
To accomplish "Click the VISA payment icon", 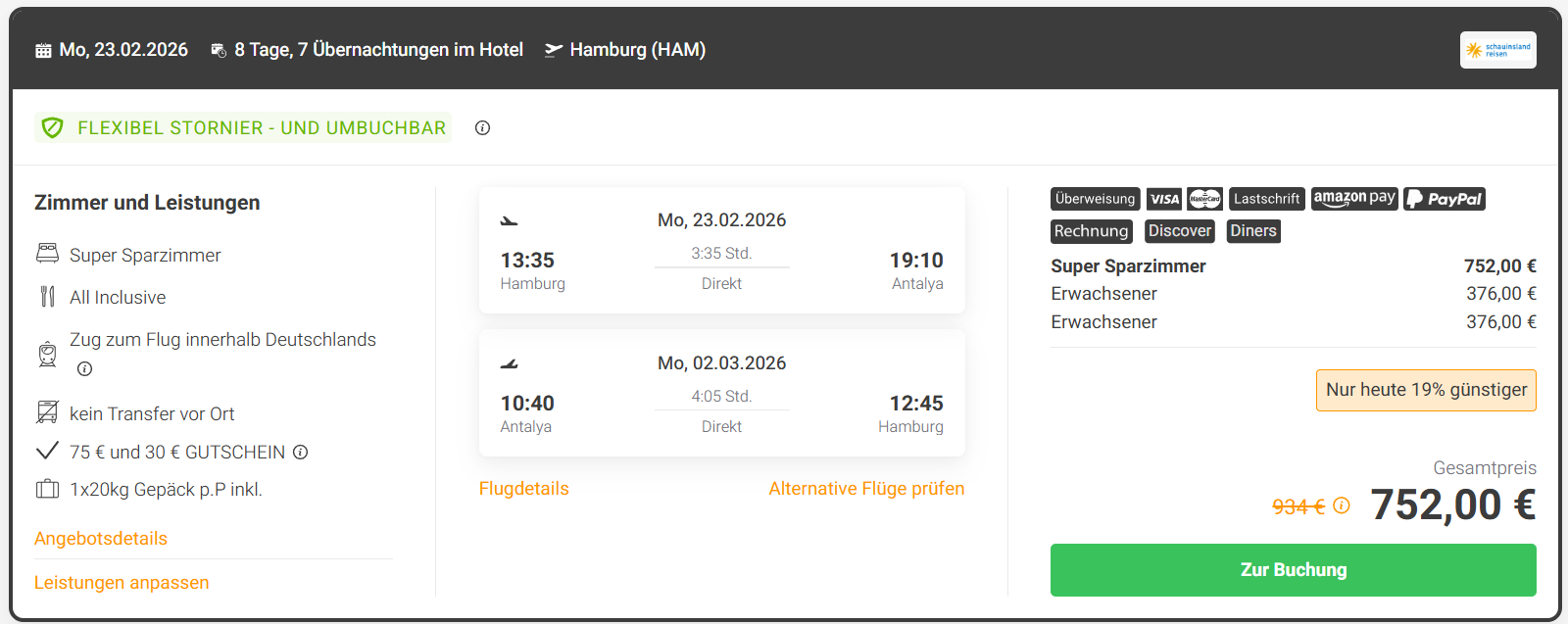I will tap(1164, 199).
